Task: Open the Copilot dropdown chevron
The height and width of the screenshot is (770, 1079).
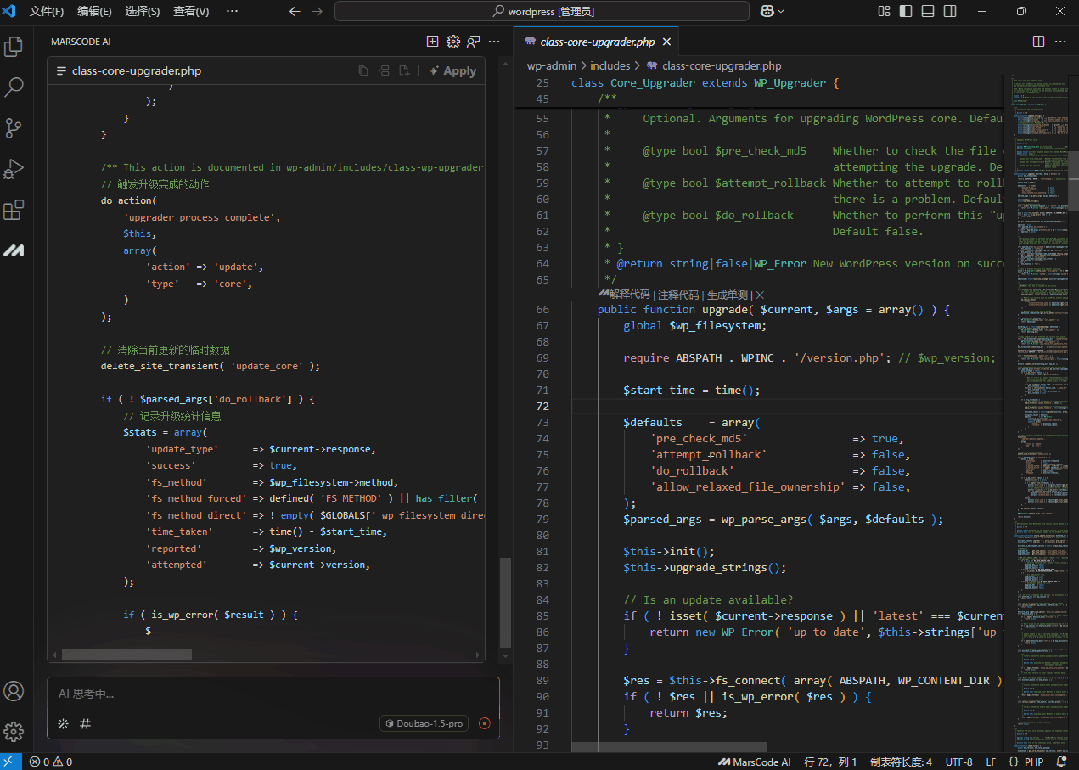Action: point(781,11)
